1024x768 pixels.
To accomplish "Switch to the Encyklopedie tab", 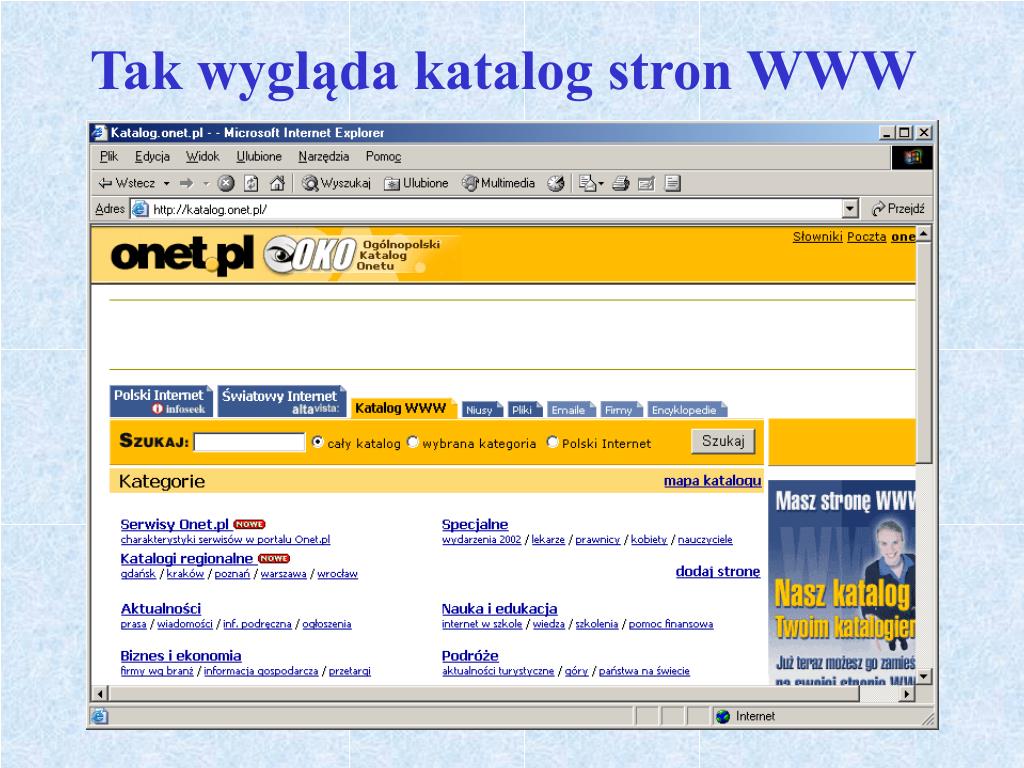I will (x=686, y=409).
